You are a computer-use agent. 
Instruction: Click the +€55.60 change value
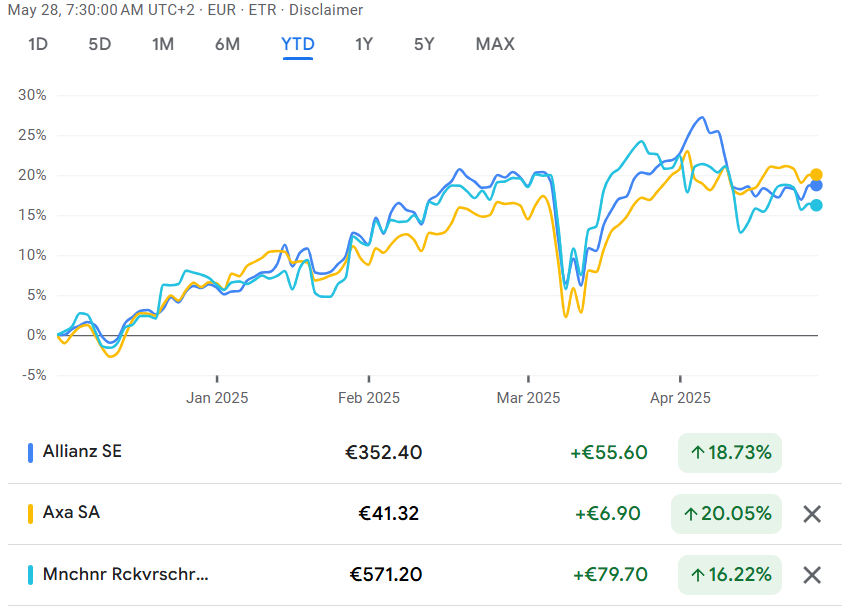tap(609, 453)
